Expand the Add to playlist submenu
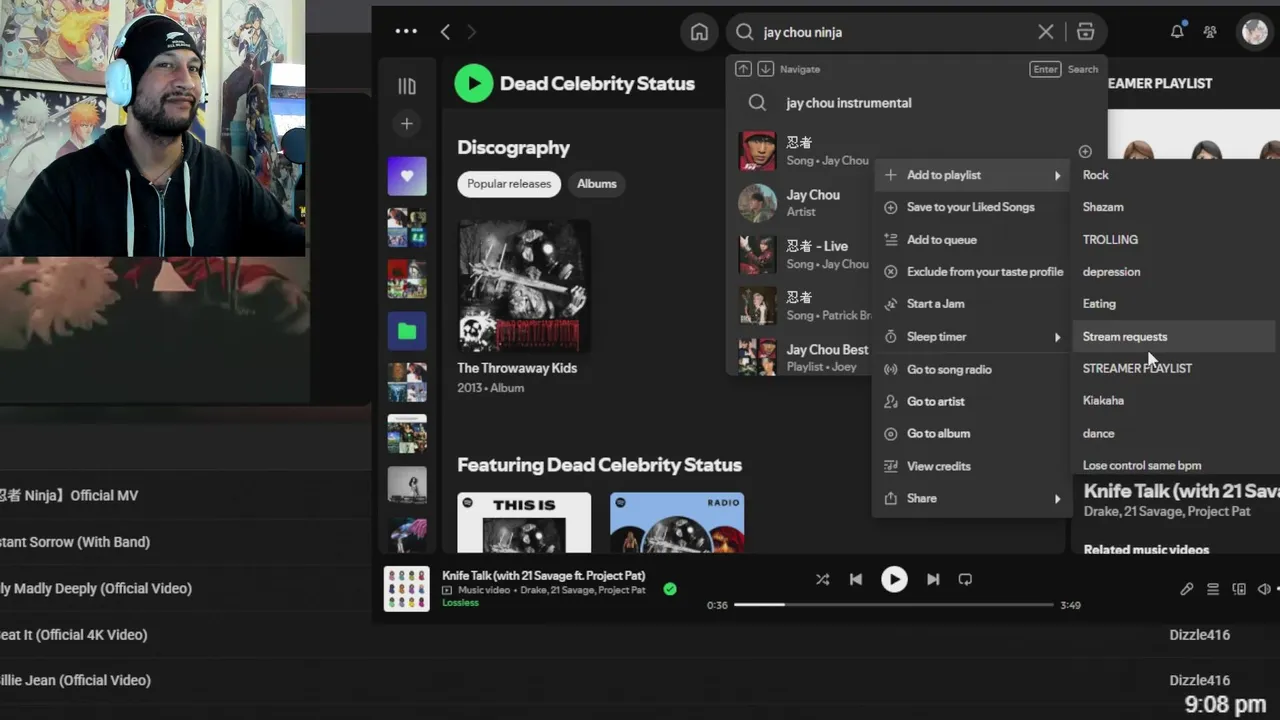The width and height of the screenshot is (1280, 720). [972, 175]
